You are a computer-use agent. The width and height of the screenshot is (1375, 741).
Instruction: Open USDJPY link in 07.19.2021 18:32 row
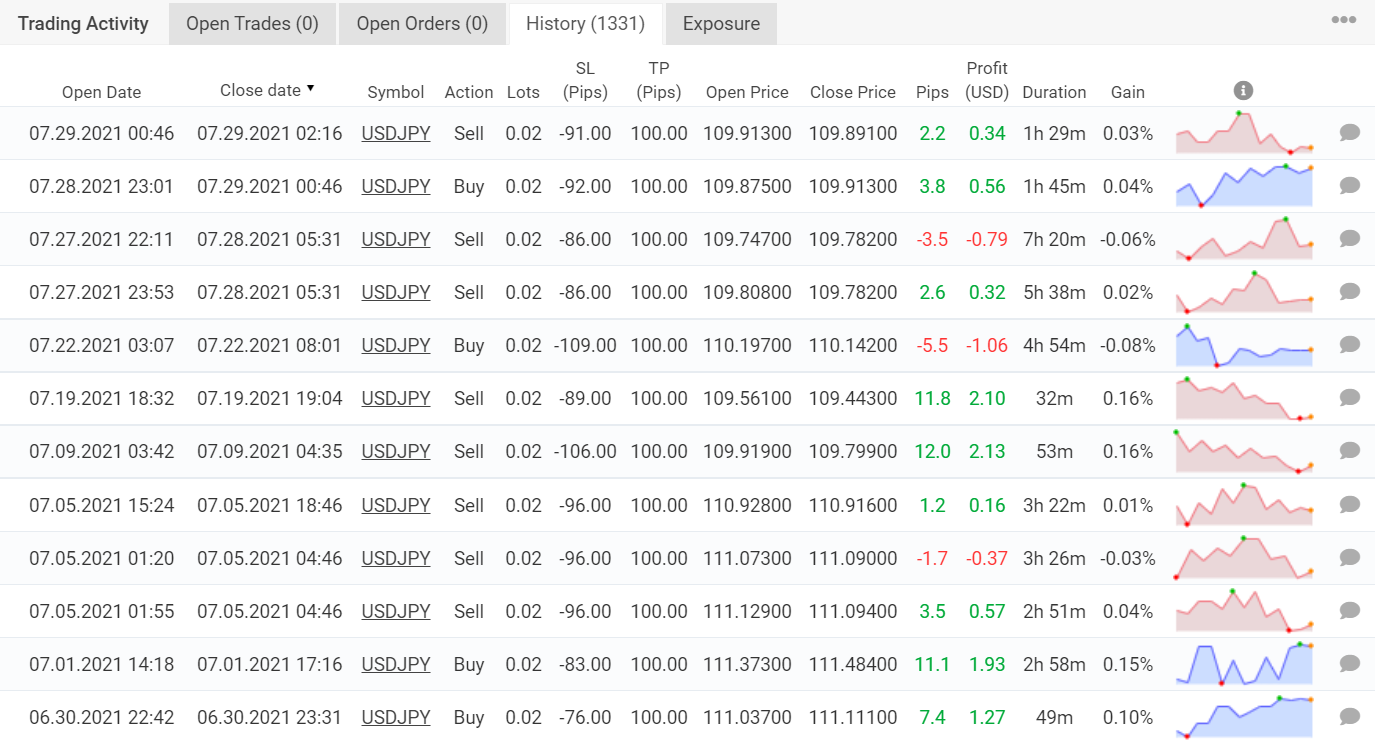click(x=396, y=398)
